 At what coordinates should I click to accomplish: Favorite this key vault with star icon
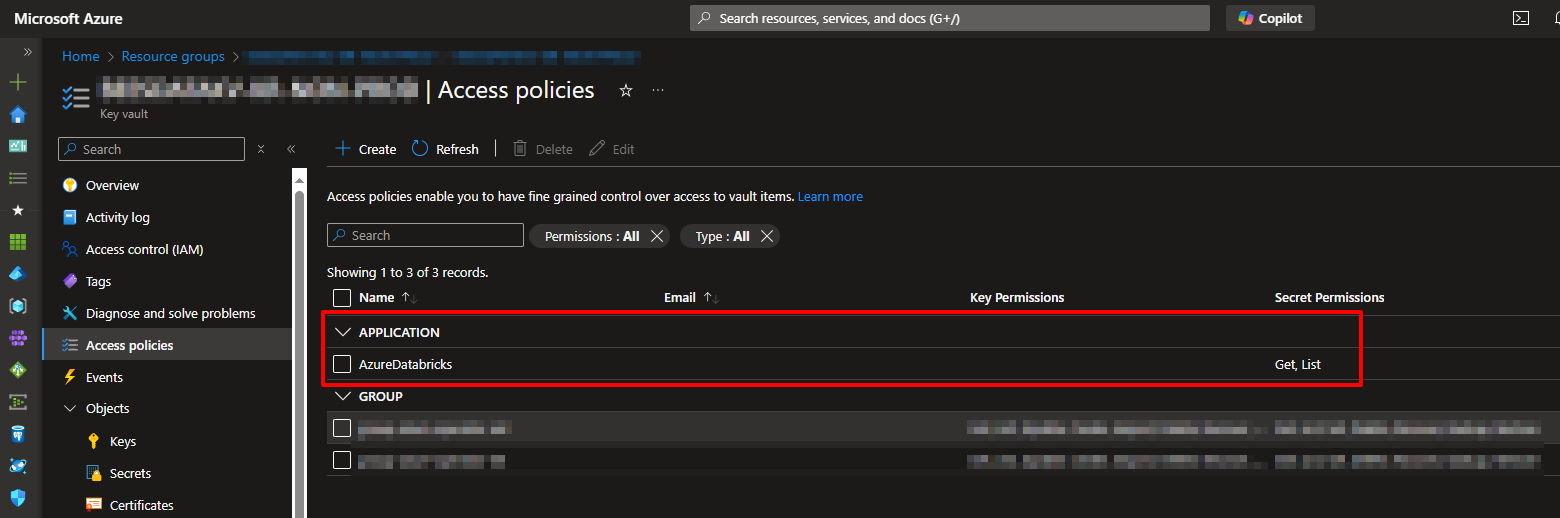click(x=626, y=91)
